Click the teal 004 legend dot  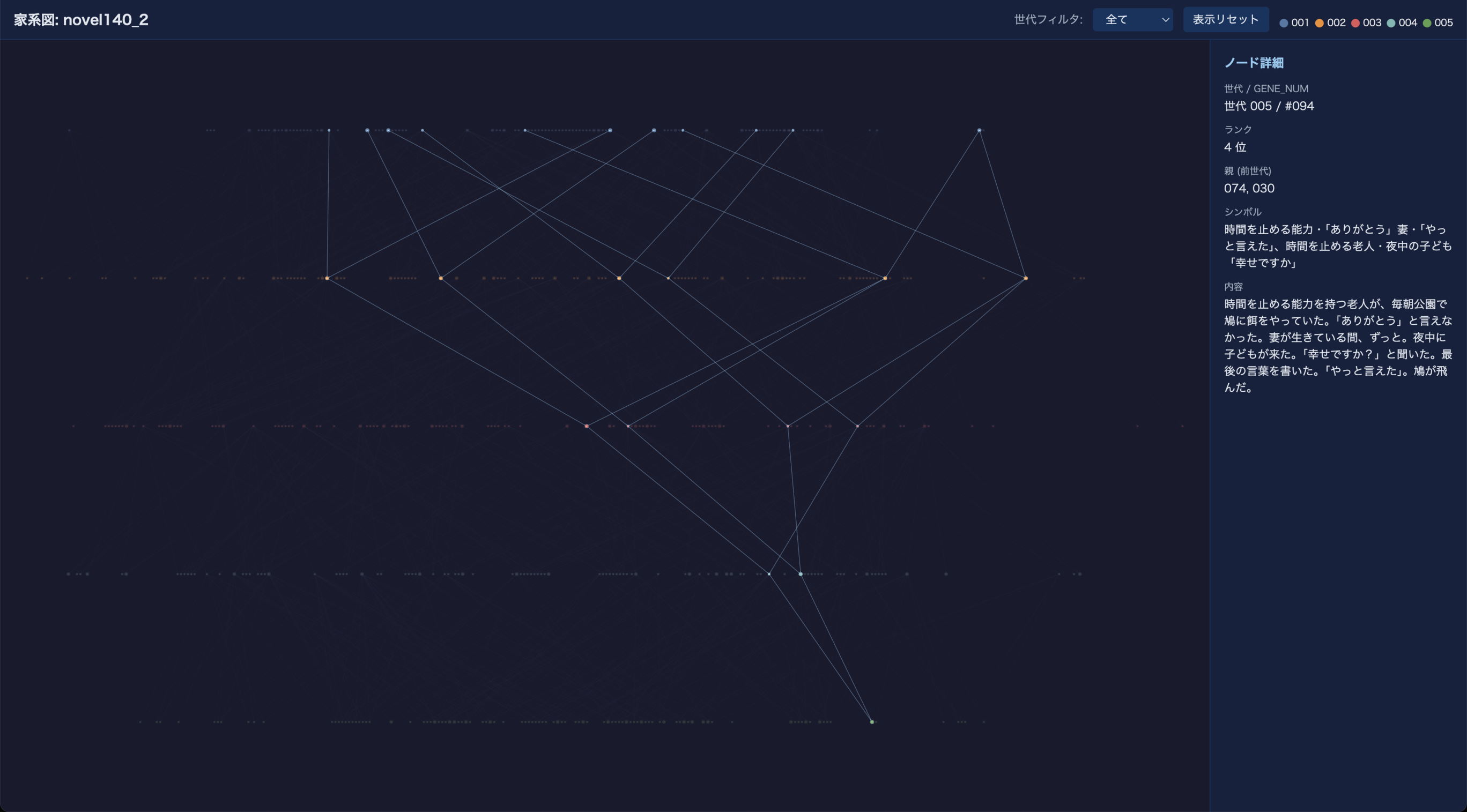[x=1391, y=24]
